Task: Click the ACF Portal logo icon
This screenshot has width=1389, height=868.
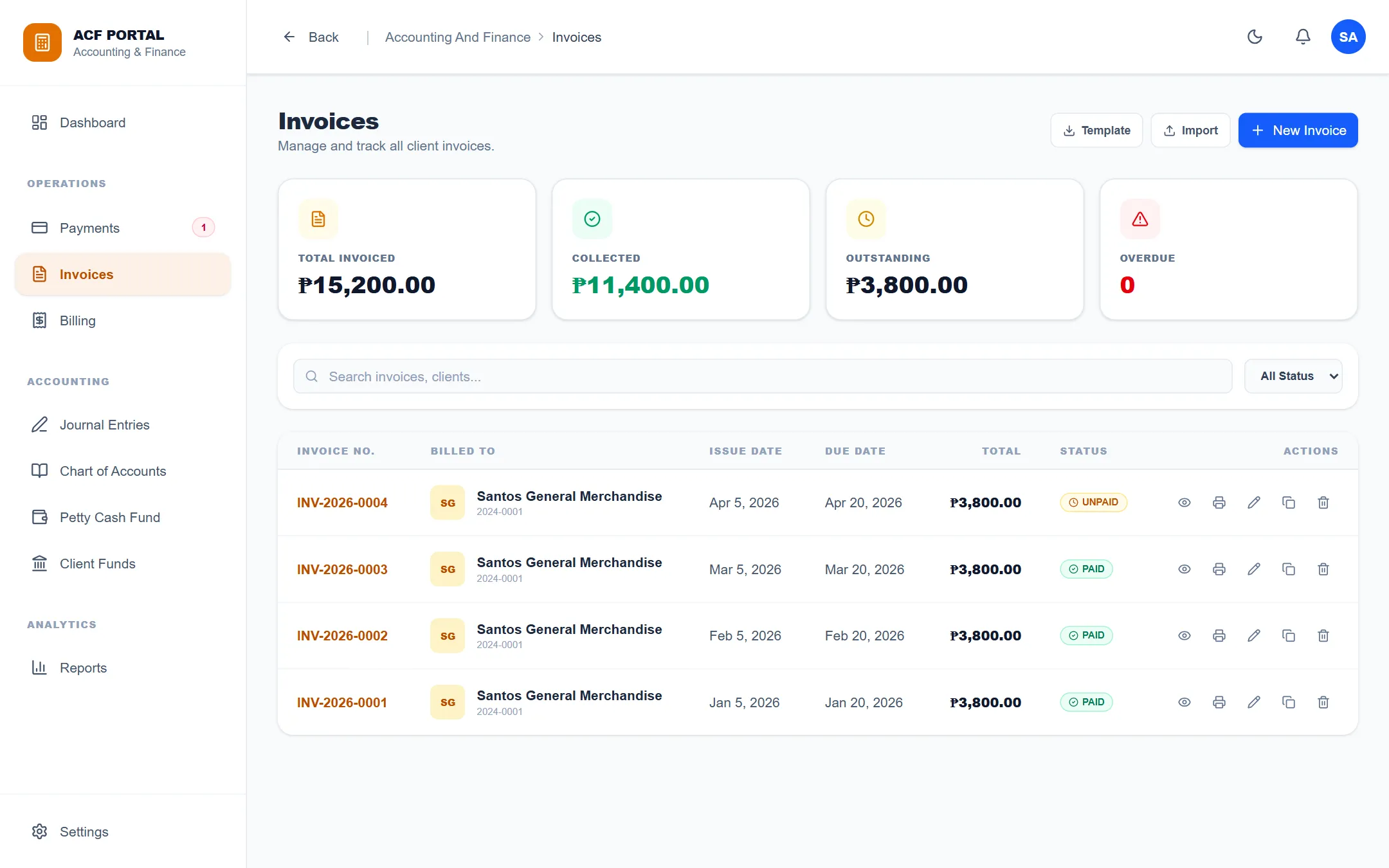Action: 42,42
